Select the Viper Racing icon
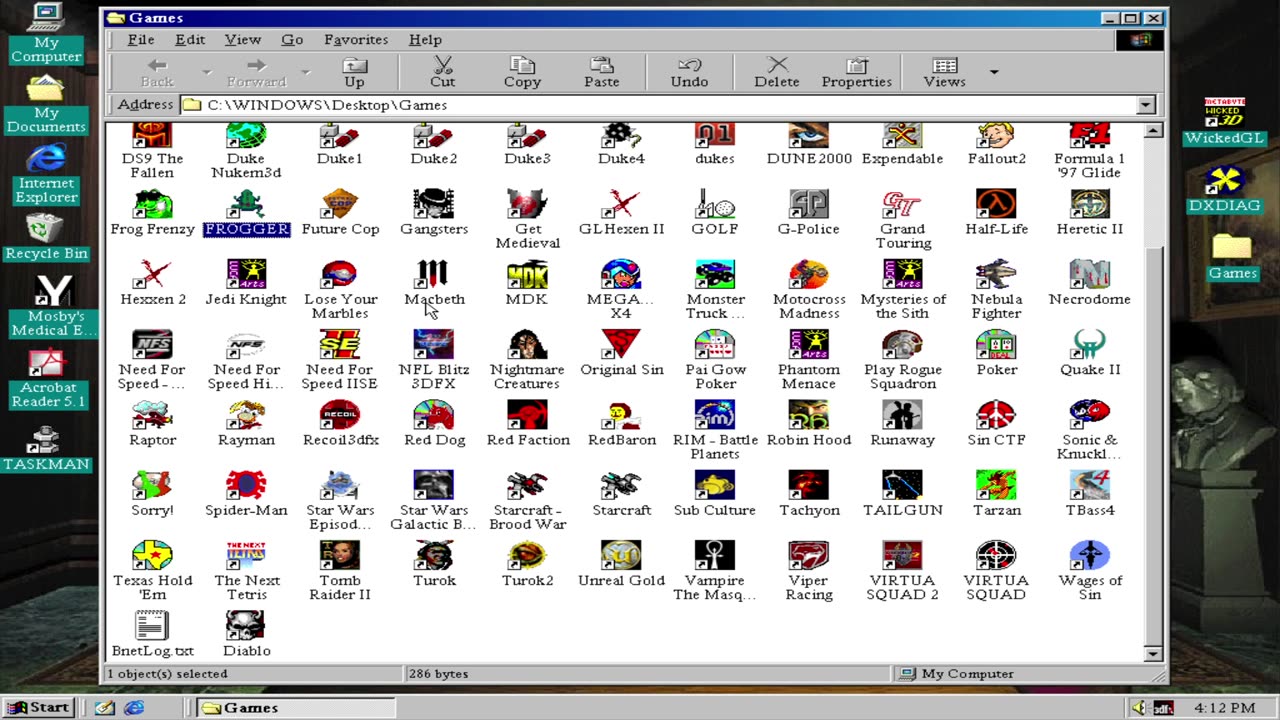 click(809, 555)
